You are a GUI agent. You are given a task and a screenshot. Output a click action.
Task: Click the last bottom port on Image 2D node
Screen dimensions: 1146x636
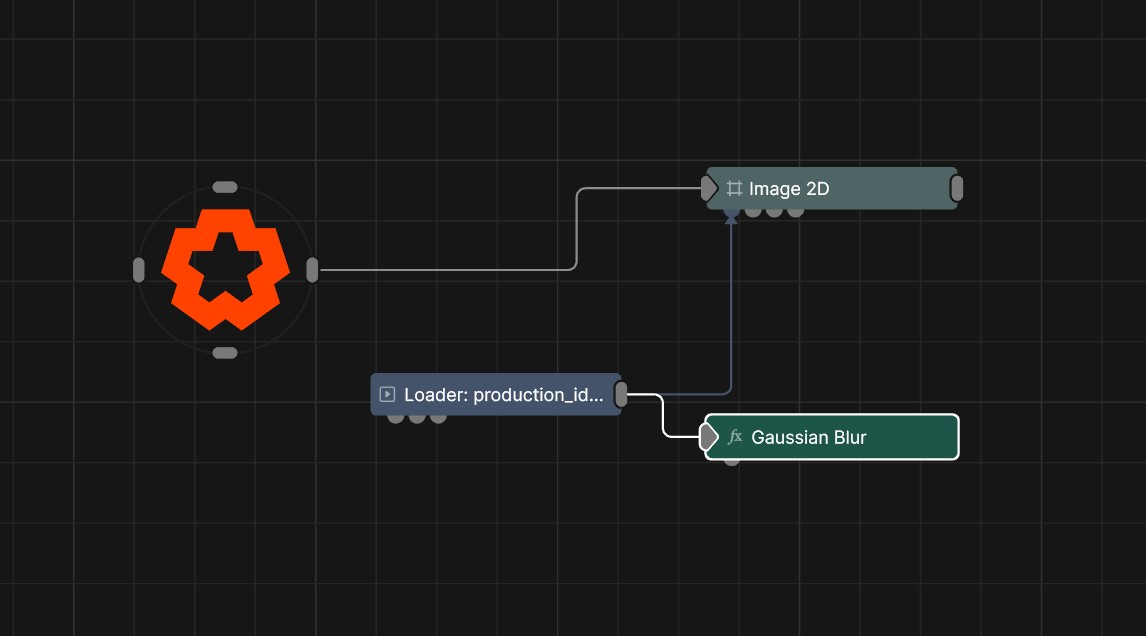point(795,211)
